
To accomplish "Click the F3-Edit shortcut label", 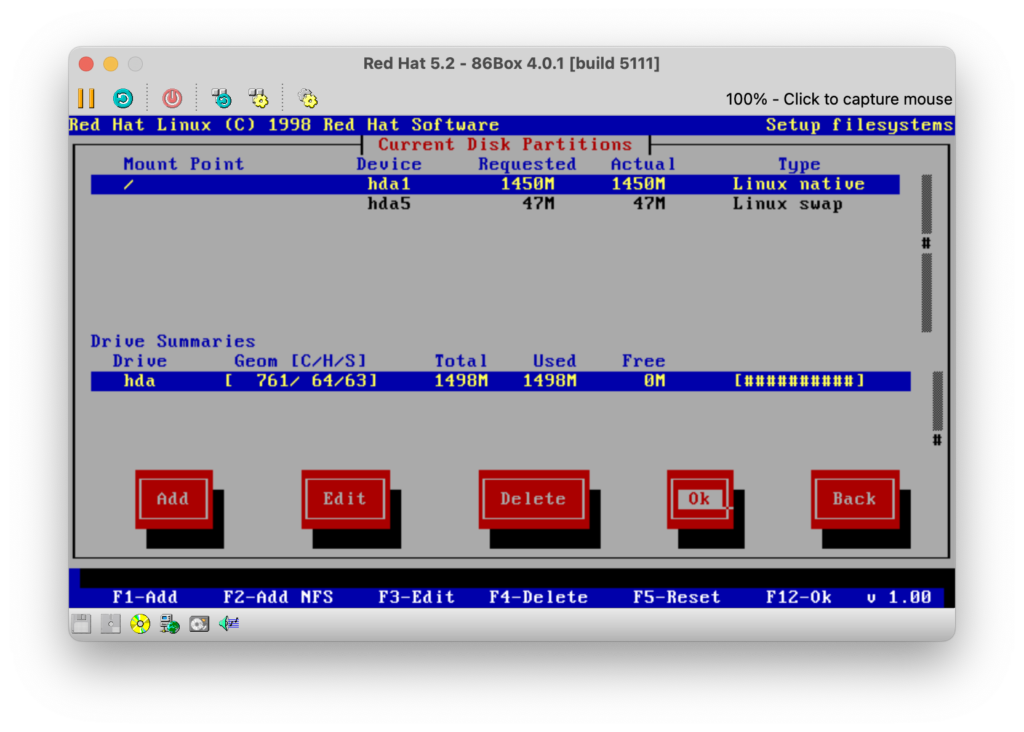I will (417, 597).
